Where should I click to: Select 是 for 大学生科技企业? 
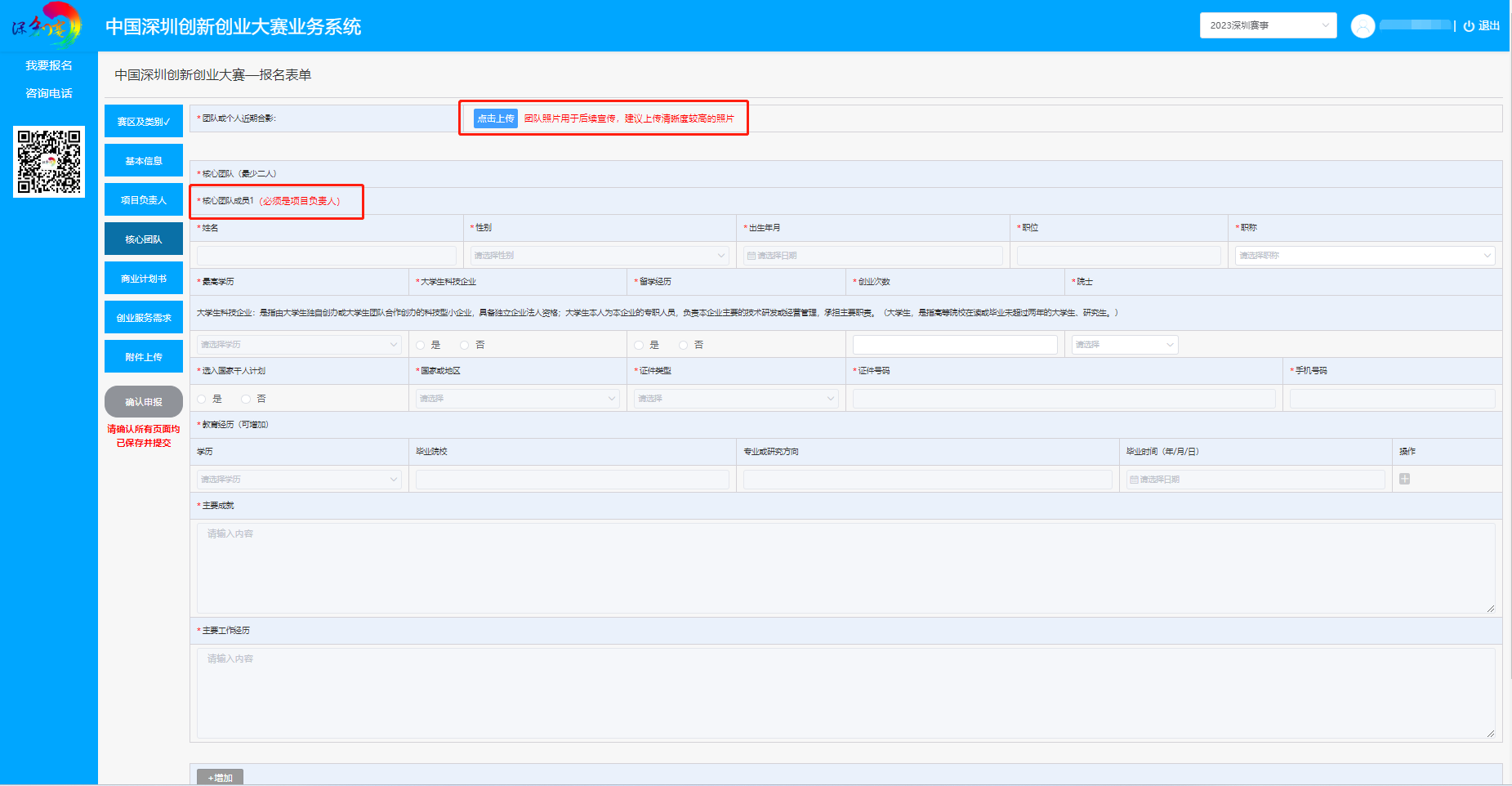point(421,345)
